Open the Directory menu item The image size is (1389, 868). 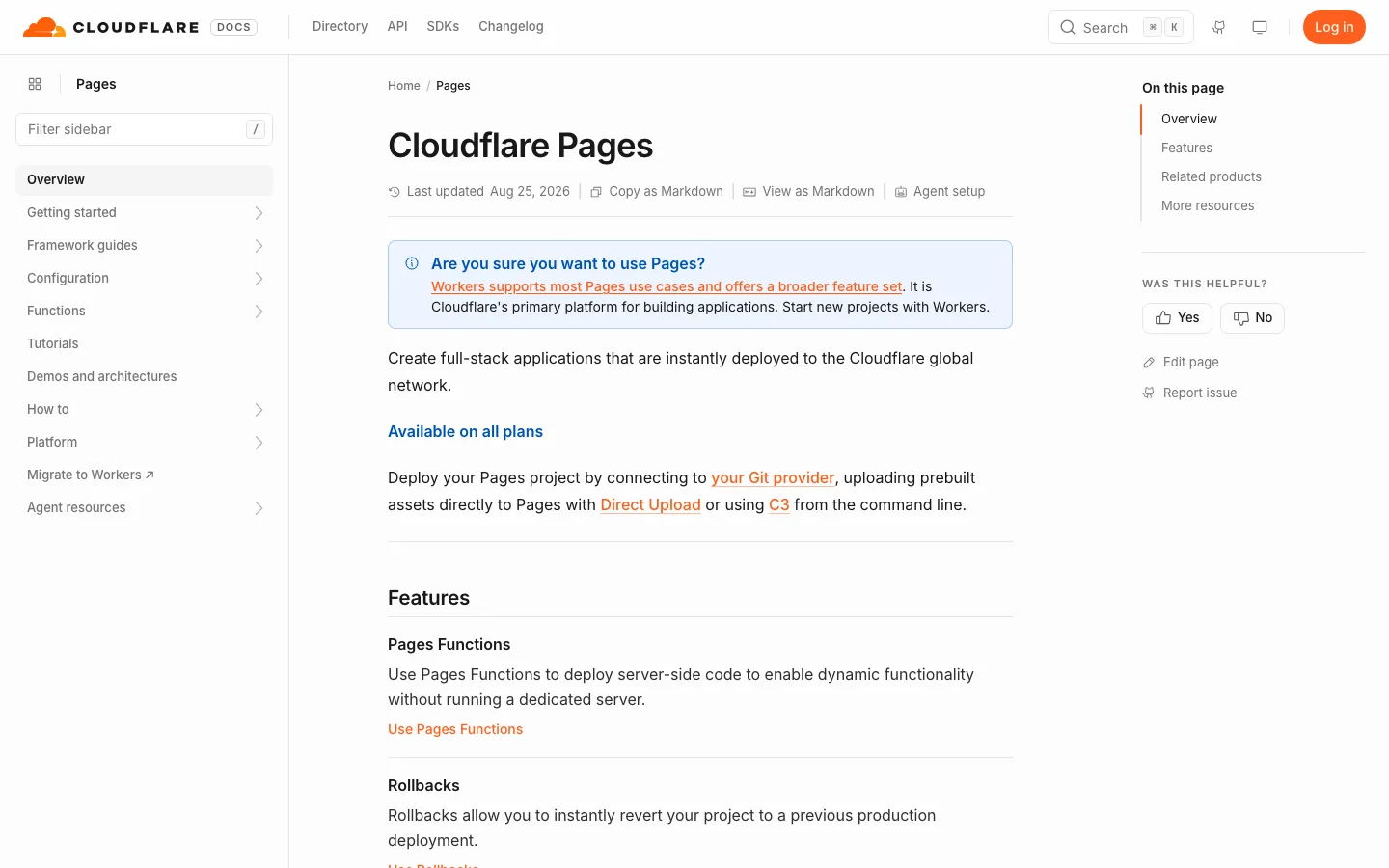[x=340, y=27]
